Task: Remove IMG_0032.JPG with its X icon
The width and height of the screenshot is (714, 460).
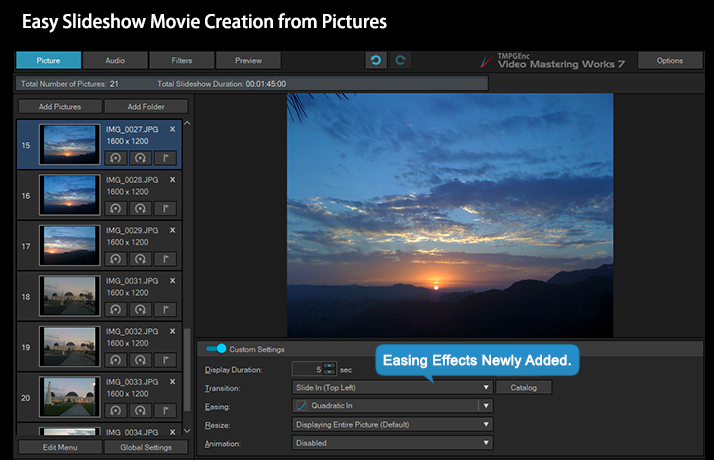Action: [173, 332]
